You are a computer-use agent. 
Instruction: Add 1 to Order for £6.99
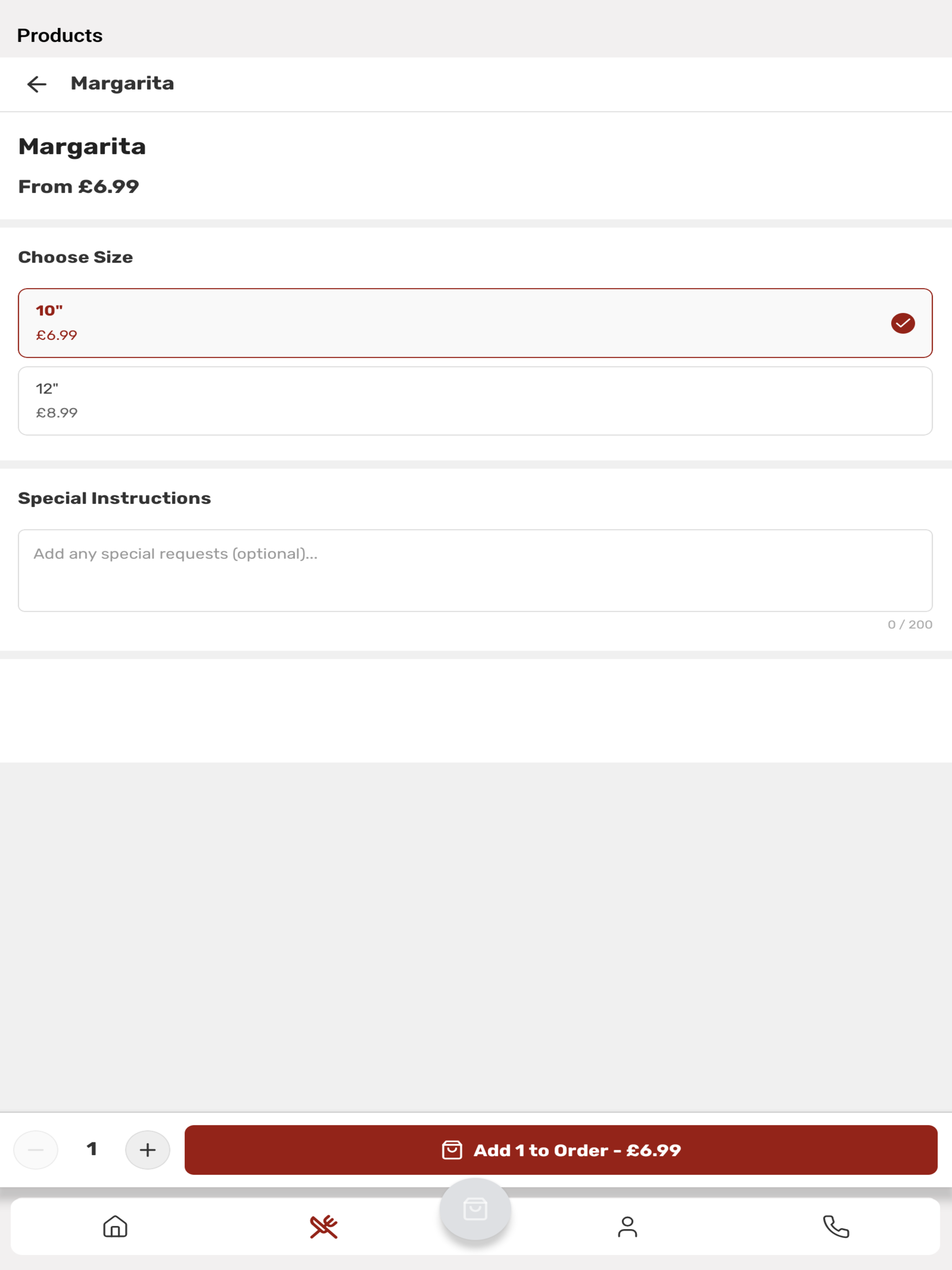click(x=561, y=1150)
